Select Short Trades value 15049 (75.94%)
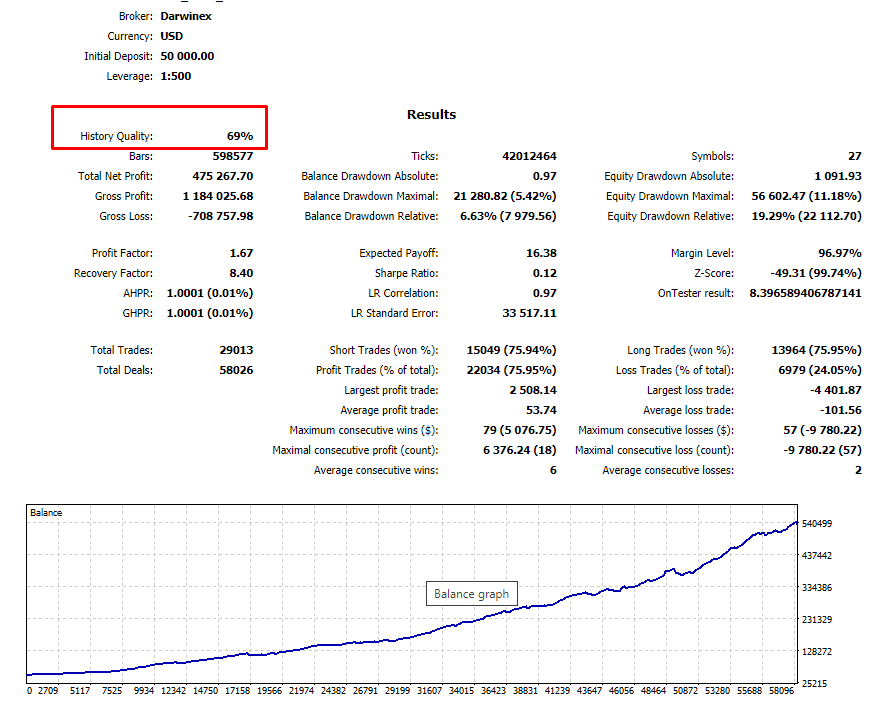The image size is (885, 714). (x=511, y=350)
